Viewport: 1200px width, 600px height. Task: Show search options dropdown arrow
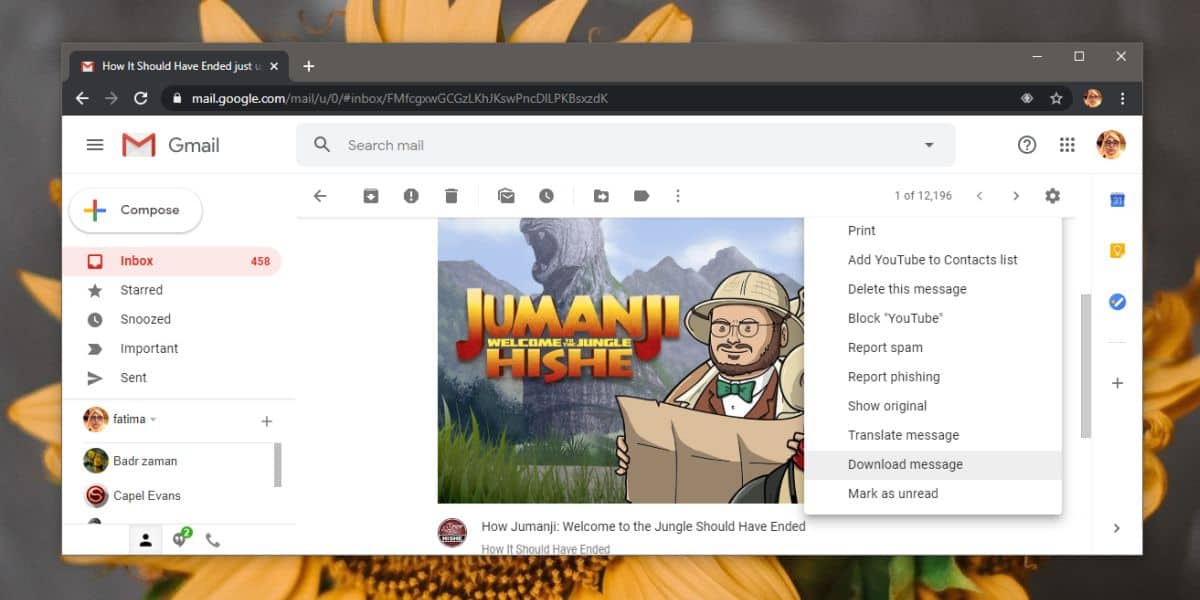(929, 145)
